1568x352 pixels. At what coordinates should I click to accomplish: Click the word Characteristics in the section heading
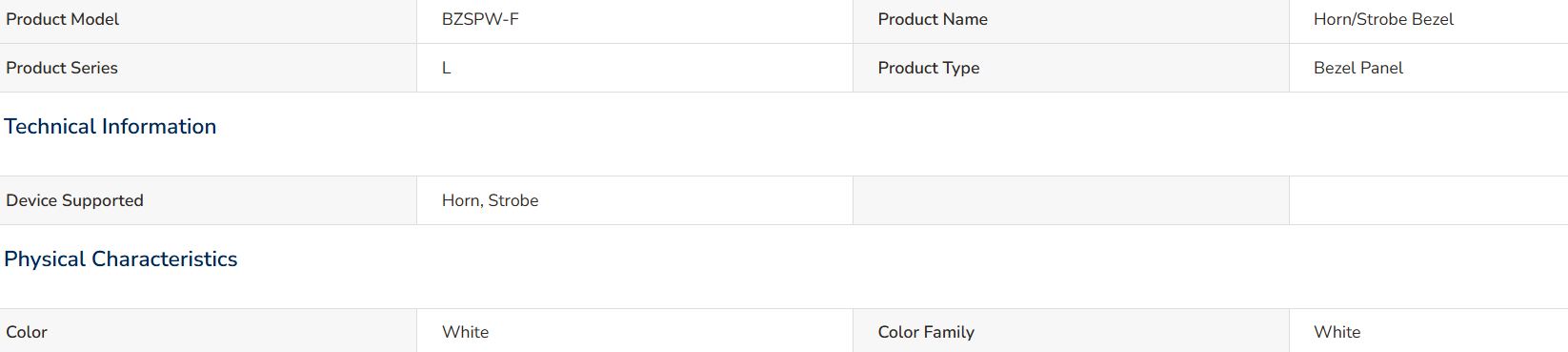click(165, 259)
